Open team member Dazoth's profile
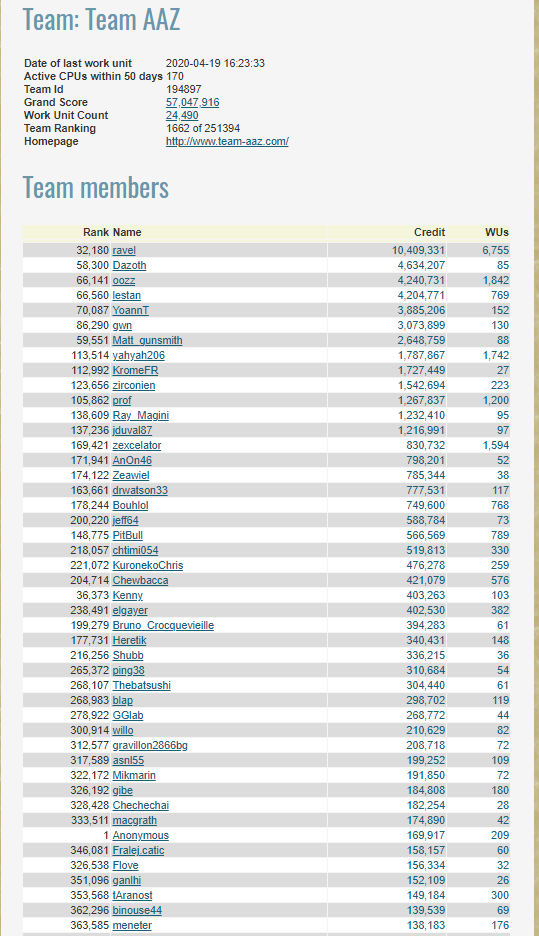The width and height of the screenshot is (539, 936). pyautogui.click(x=130, y=265)
